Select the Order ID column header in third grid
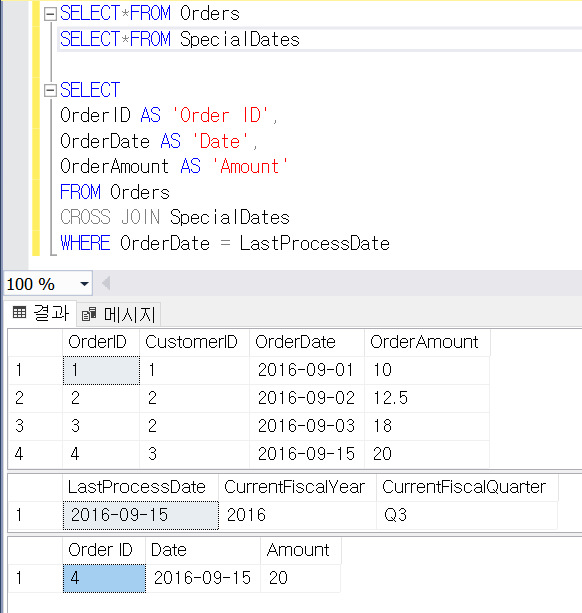 (x=104, y=550)
